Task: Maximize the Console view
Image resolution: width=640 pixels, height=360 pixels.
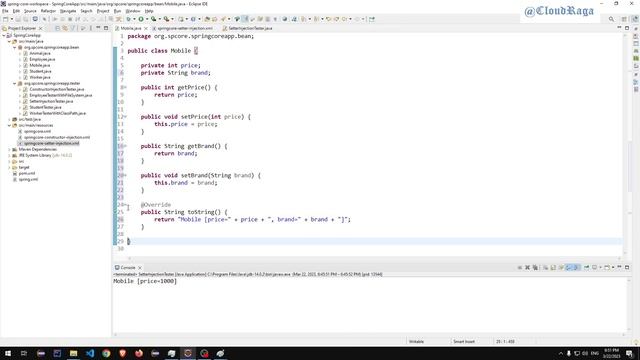Action: [x=627, y=267]
